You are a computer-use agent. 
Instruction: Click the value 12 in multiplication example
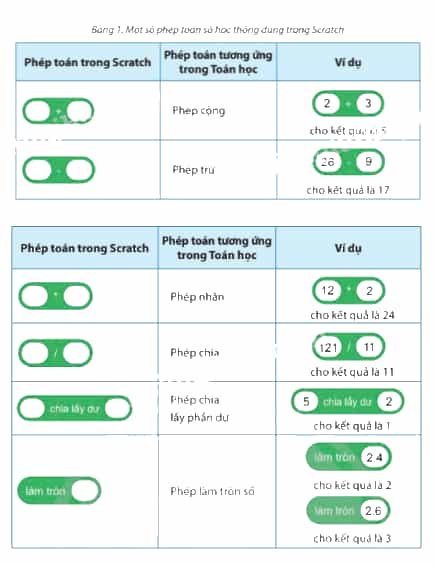(x=328, y=290)
